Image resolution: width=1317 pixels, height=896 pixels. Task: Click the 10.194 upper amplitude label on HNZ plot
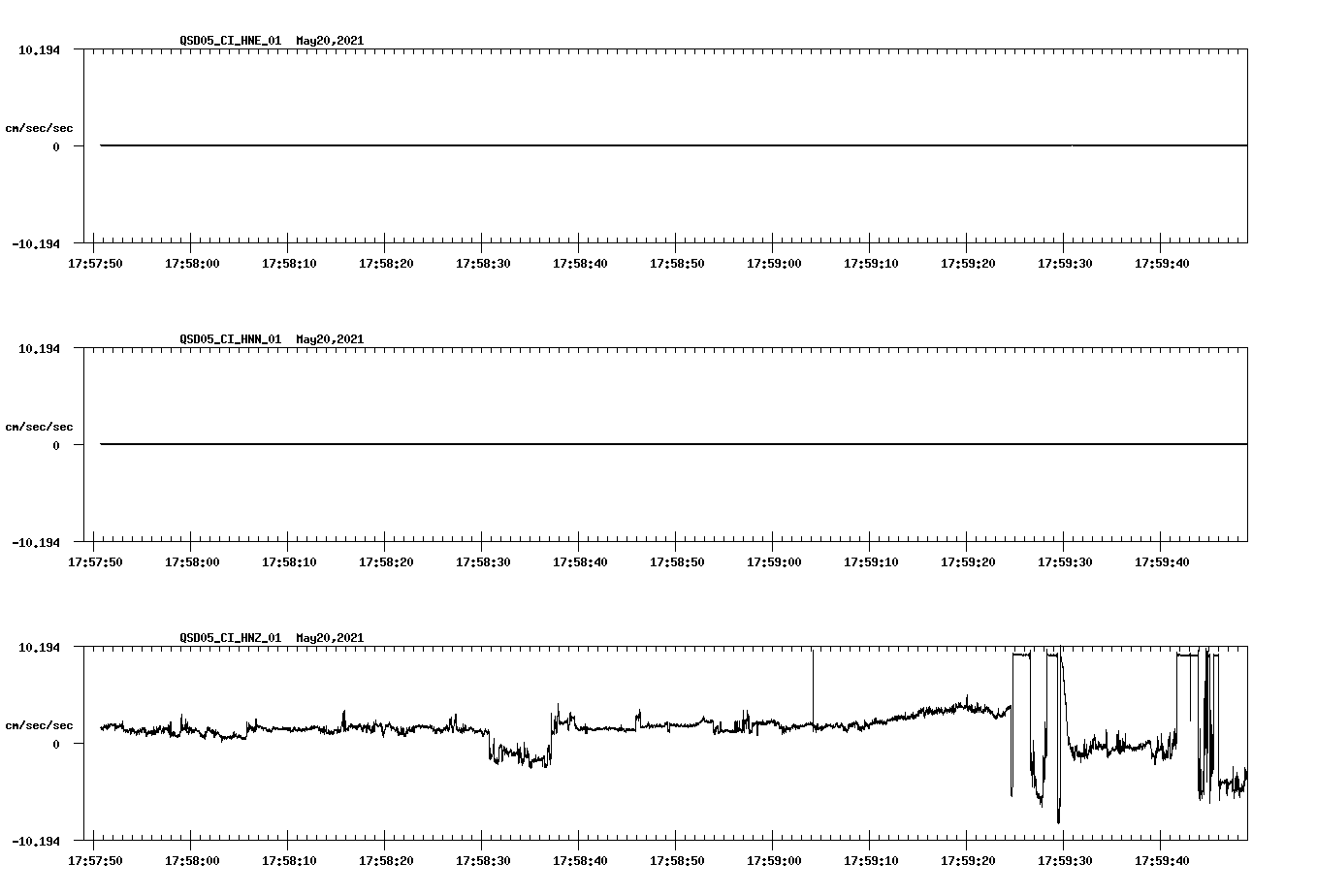[38, 649]
